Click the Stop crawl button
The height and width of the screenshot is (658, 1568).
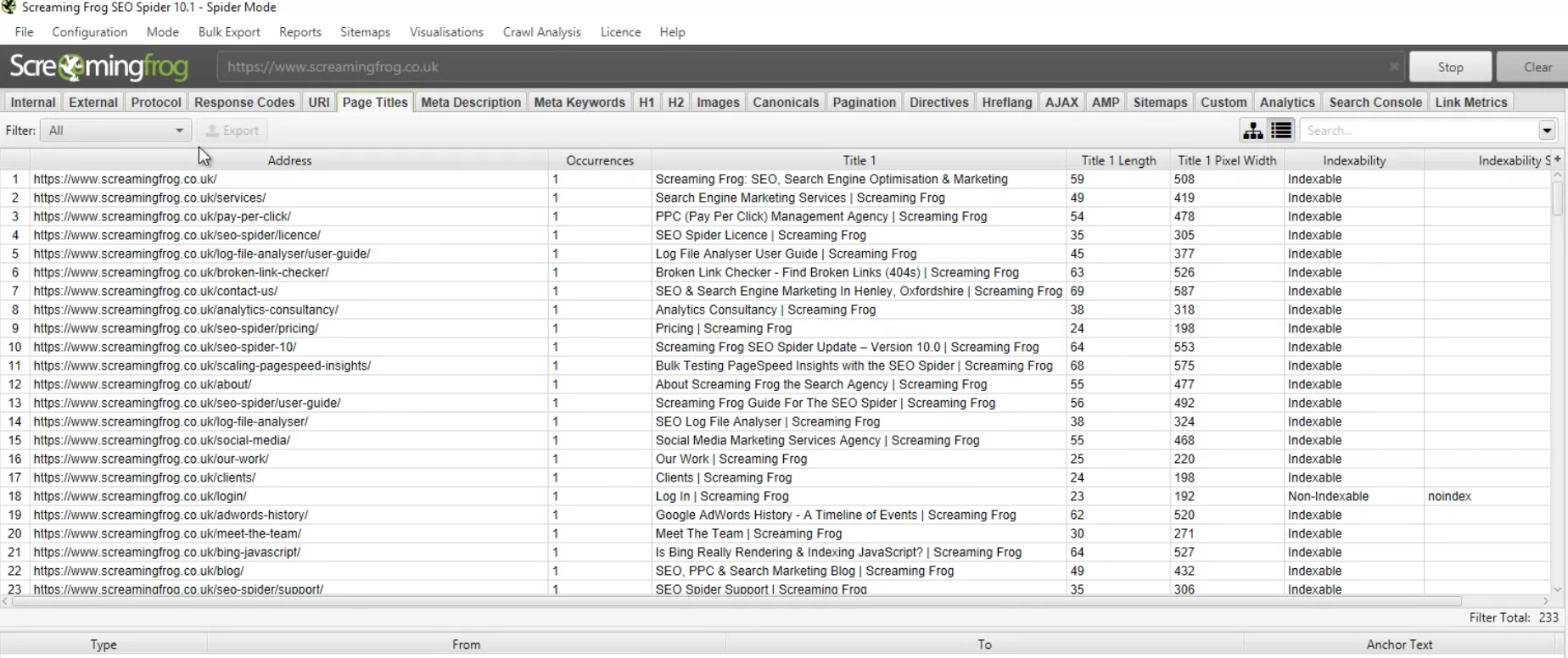point(1450,67)
